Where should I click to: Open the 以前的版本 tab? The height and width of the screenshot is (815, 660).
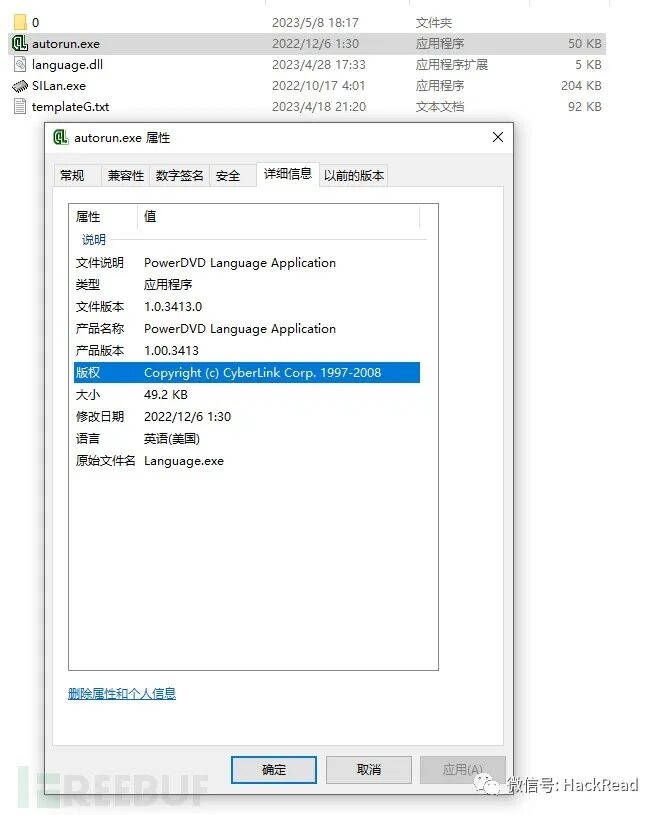[x=353, y=176]
